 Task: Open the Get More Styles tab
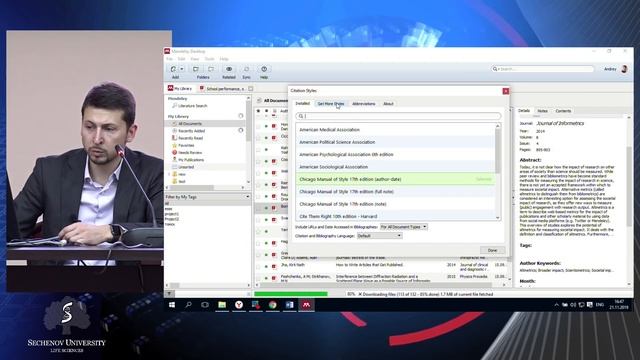pos(331,104)
